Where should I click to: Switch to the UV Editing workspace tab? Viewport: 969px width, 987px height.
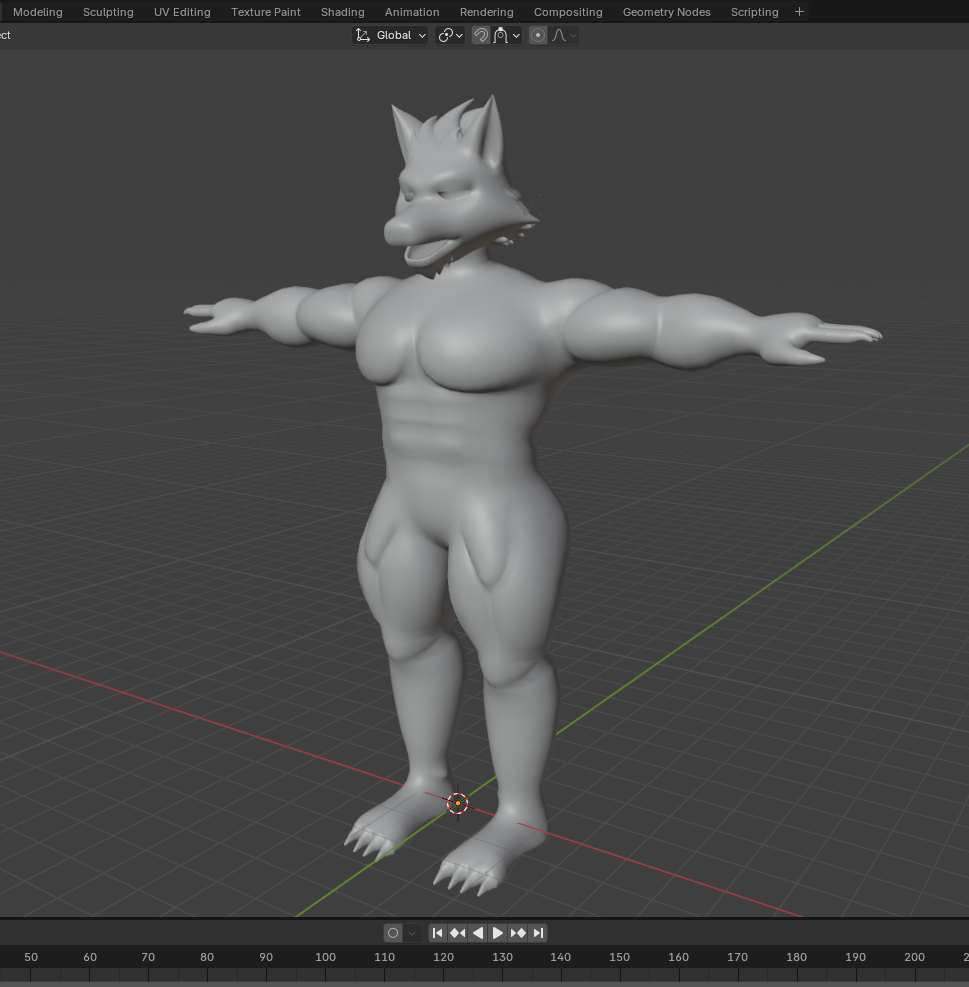pos(182,12)
